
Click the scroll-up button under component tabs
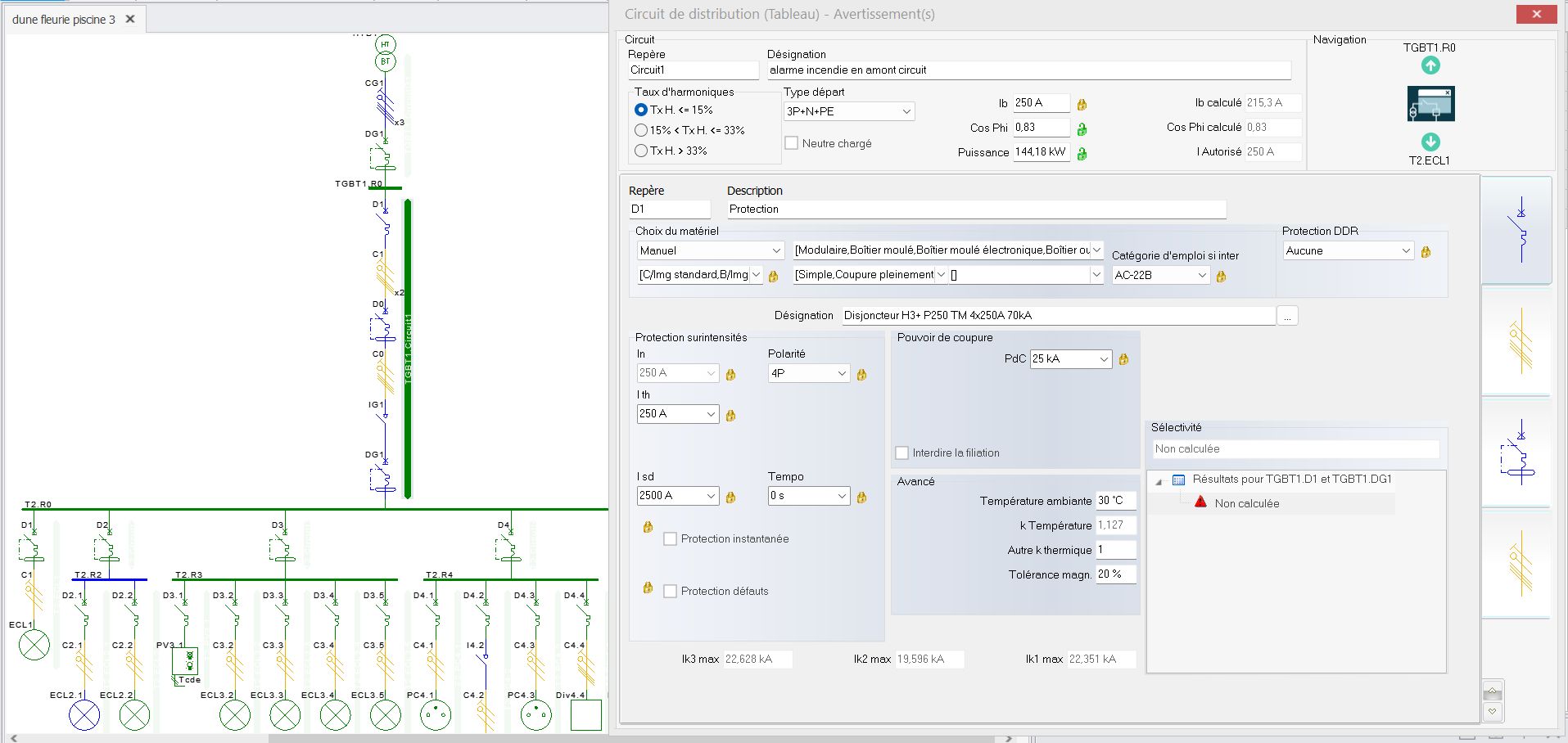[1493, 692]
